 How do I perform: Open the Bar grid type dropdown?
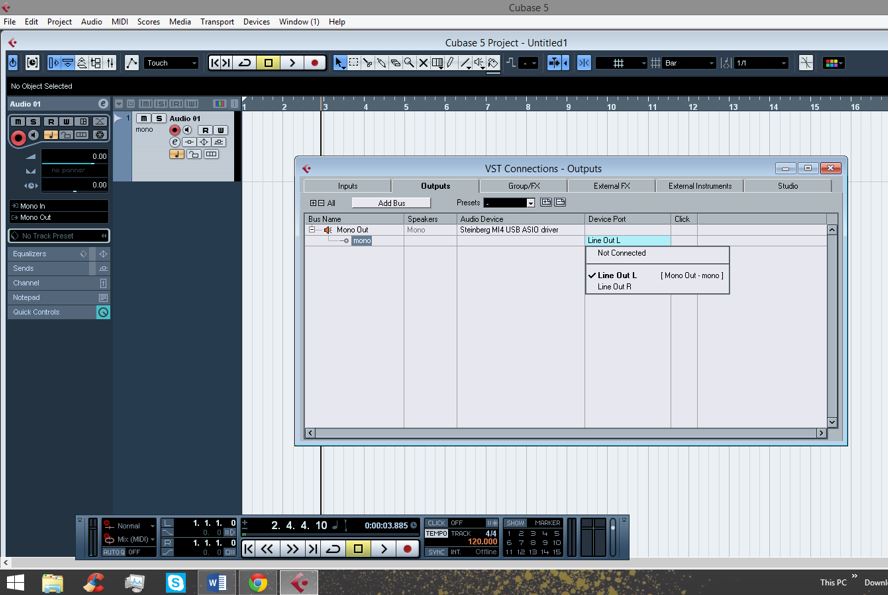tap(690, 63)
